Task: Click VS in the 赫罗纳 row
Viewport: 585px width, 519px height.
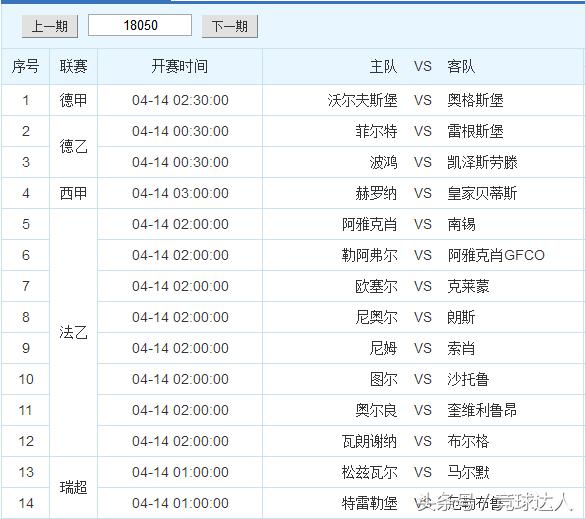Action: pyautogui.click(x=423, y=193)
